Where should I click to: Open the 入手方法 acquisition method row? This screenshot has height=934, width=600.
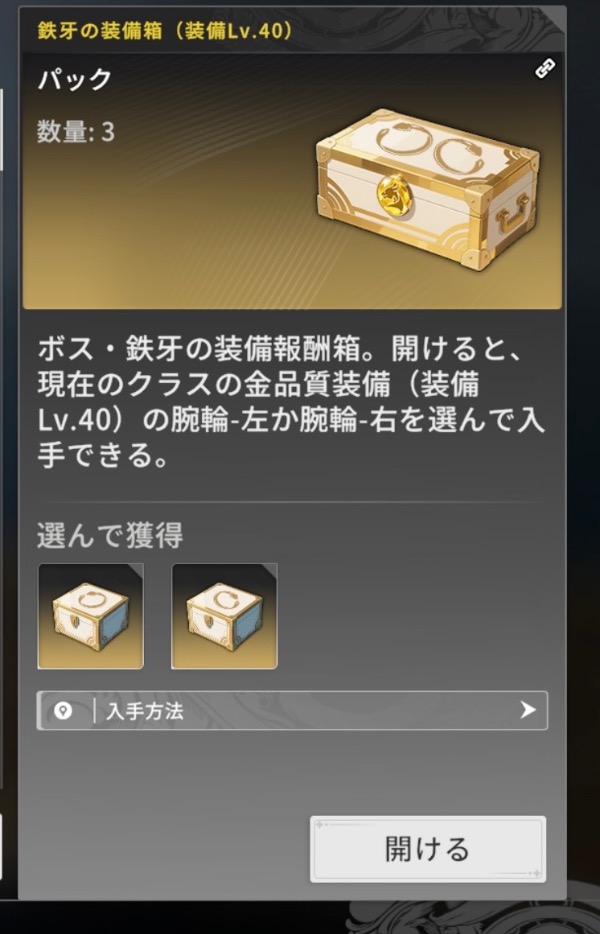292,710
